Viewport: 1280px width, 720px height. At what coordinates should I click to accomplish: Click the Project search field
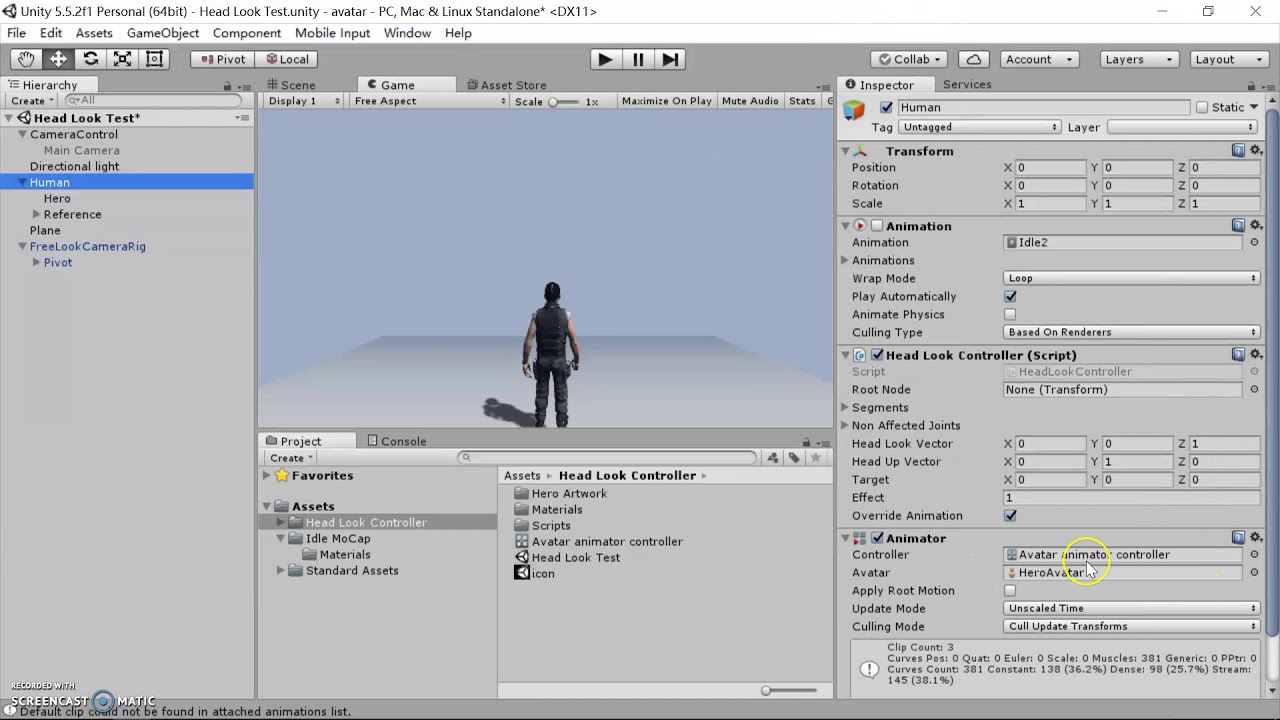(x=608, y=457)
